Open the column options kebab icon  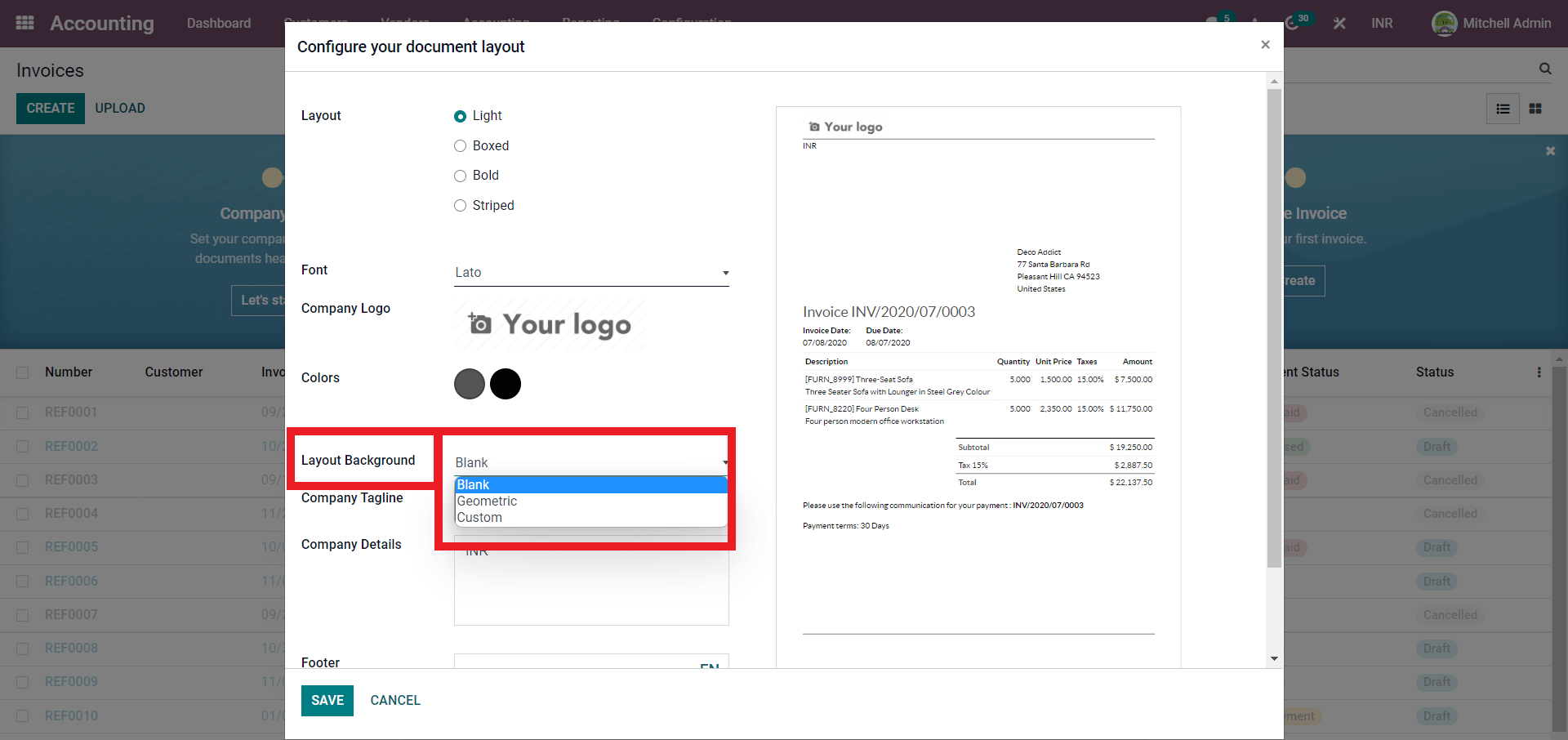1539,372
